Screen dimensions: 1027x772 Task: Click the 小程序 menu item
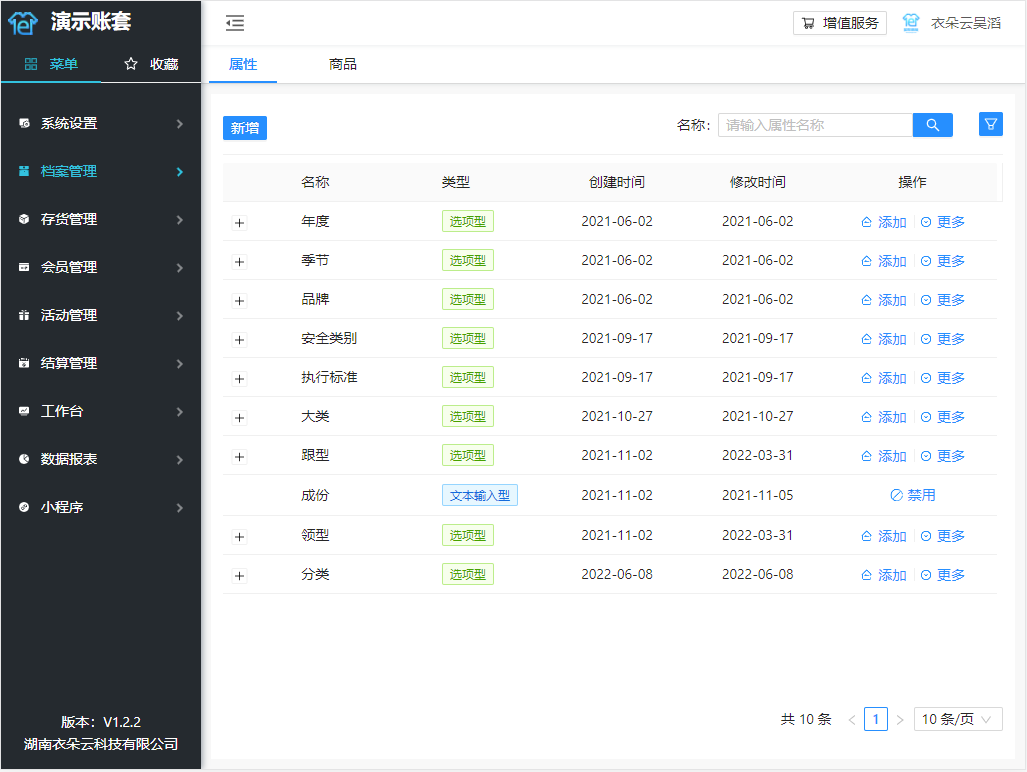click(101, 507)
